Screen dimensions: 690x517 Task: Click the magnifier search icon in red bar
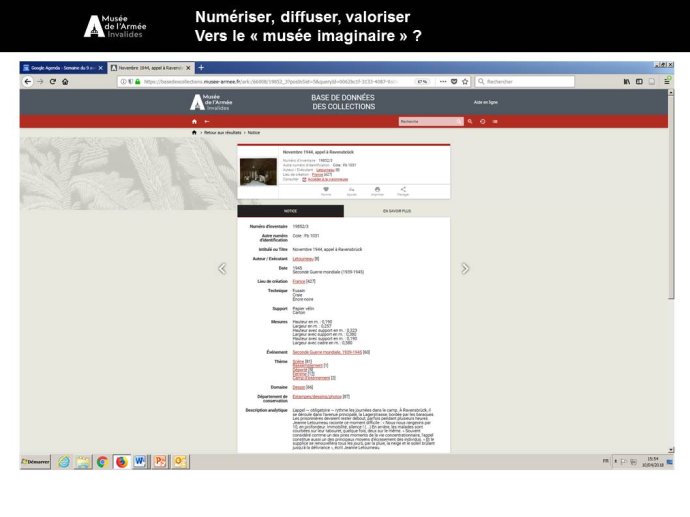pos(470,121)
